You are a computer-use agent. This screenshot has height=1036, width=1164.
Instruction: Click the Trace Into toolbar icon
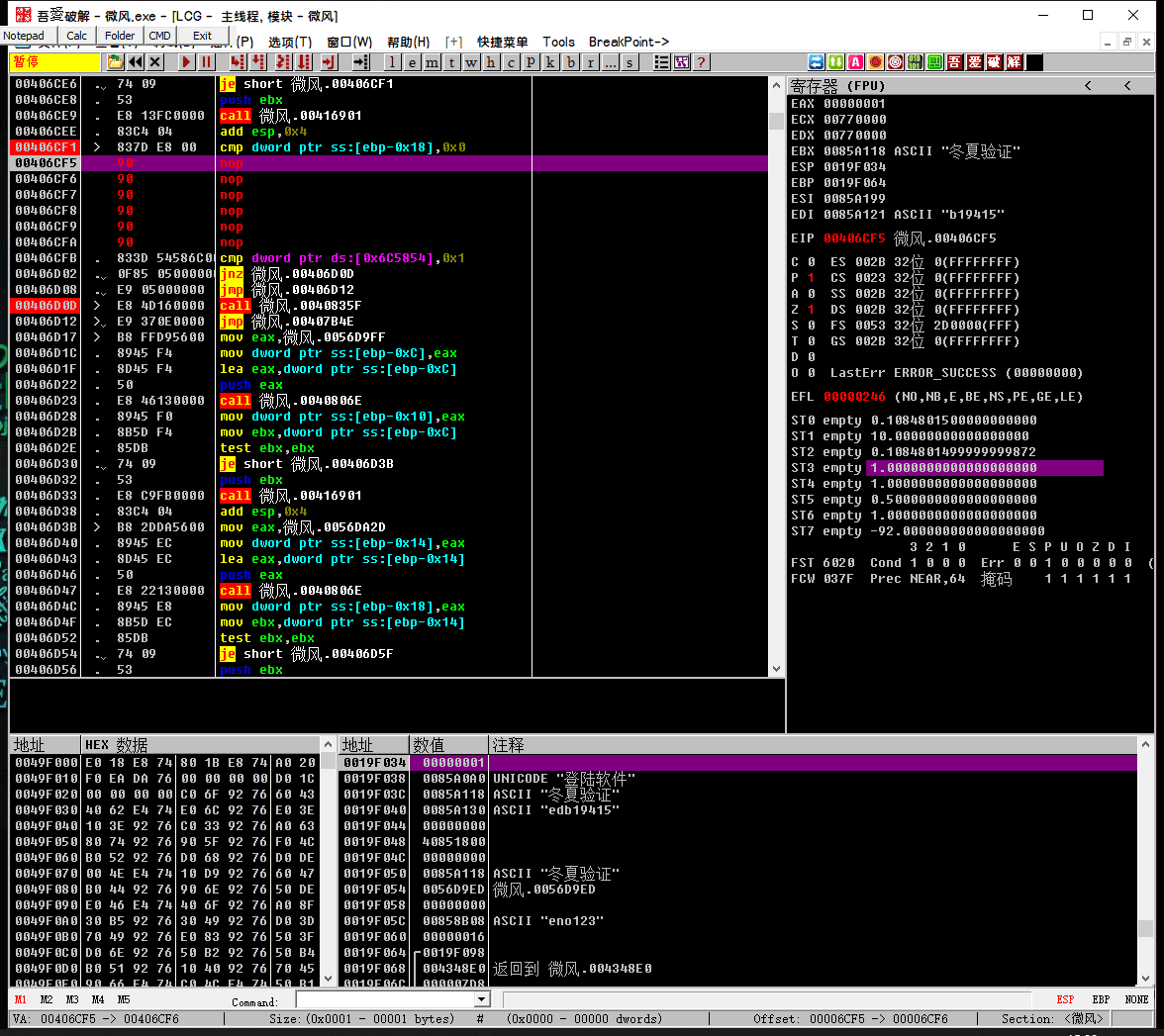[283, 62]
